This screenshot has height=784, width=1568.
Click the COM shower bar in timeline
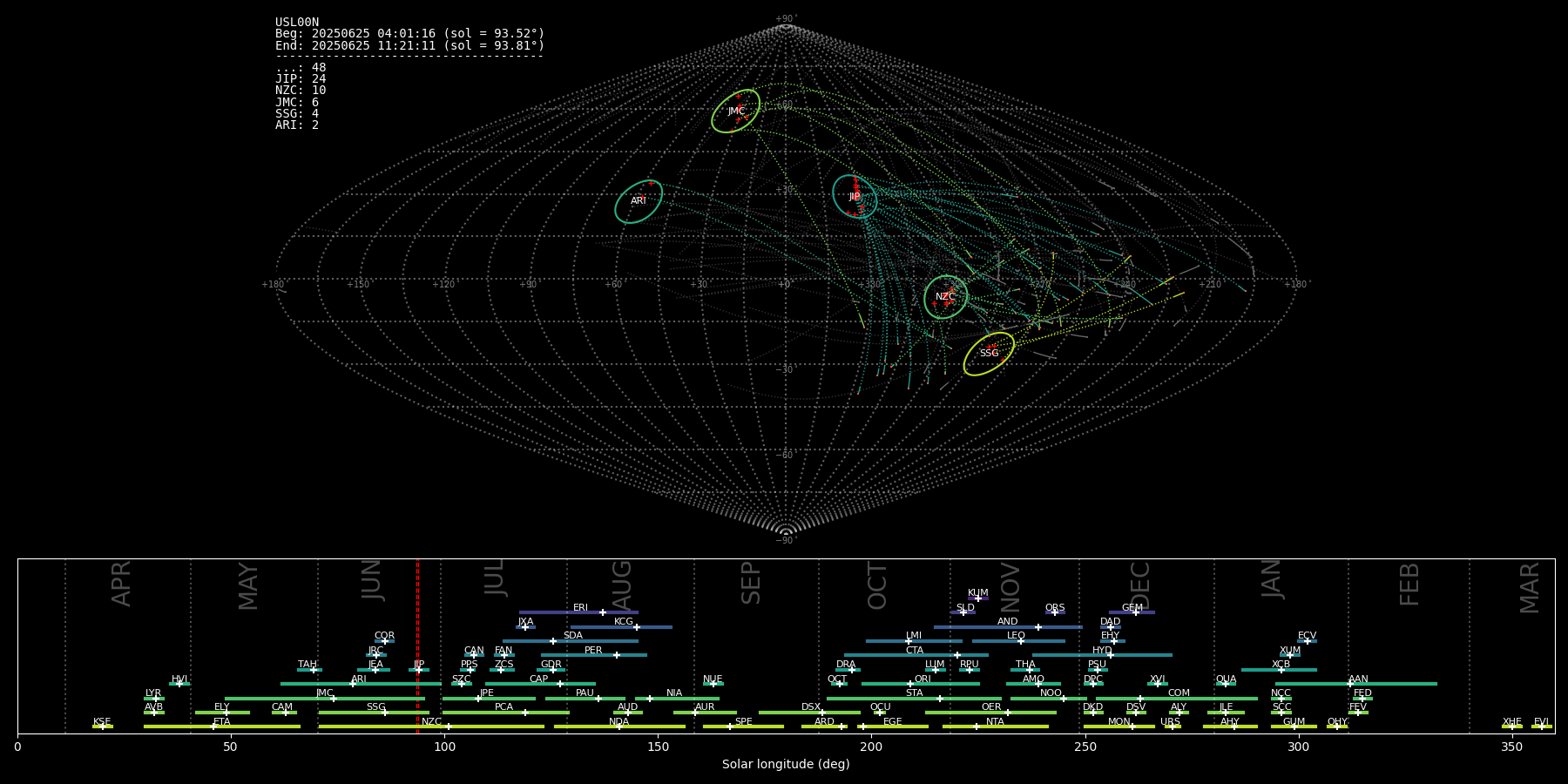coord(1178,698)
